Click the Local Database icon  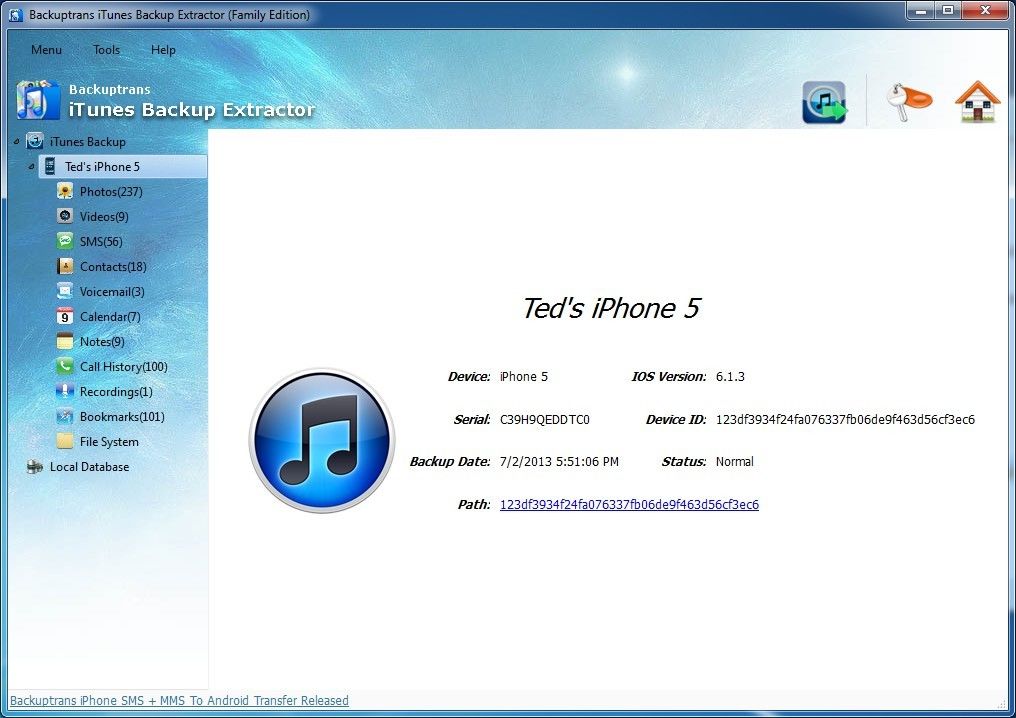pos(35,467)
